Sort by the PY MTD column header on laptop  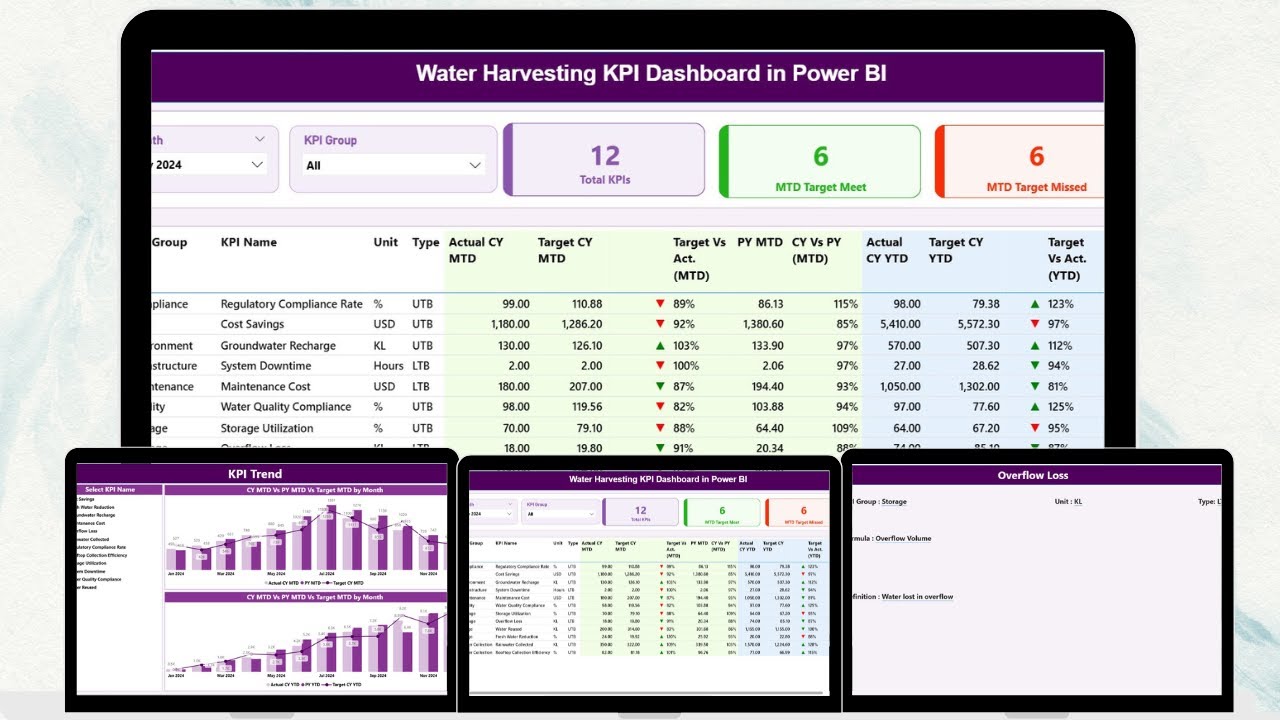click(x=760, y=242)
